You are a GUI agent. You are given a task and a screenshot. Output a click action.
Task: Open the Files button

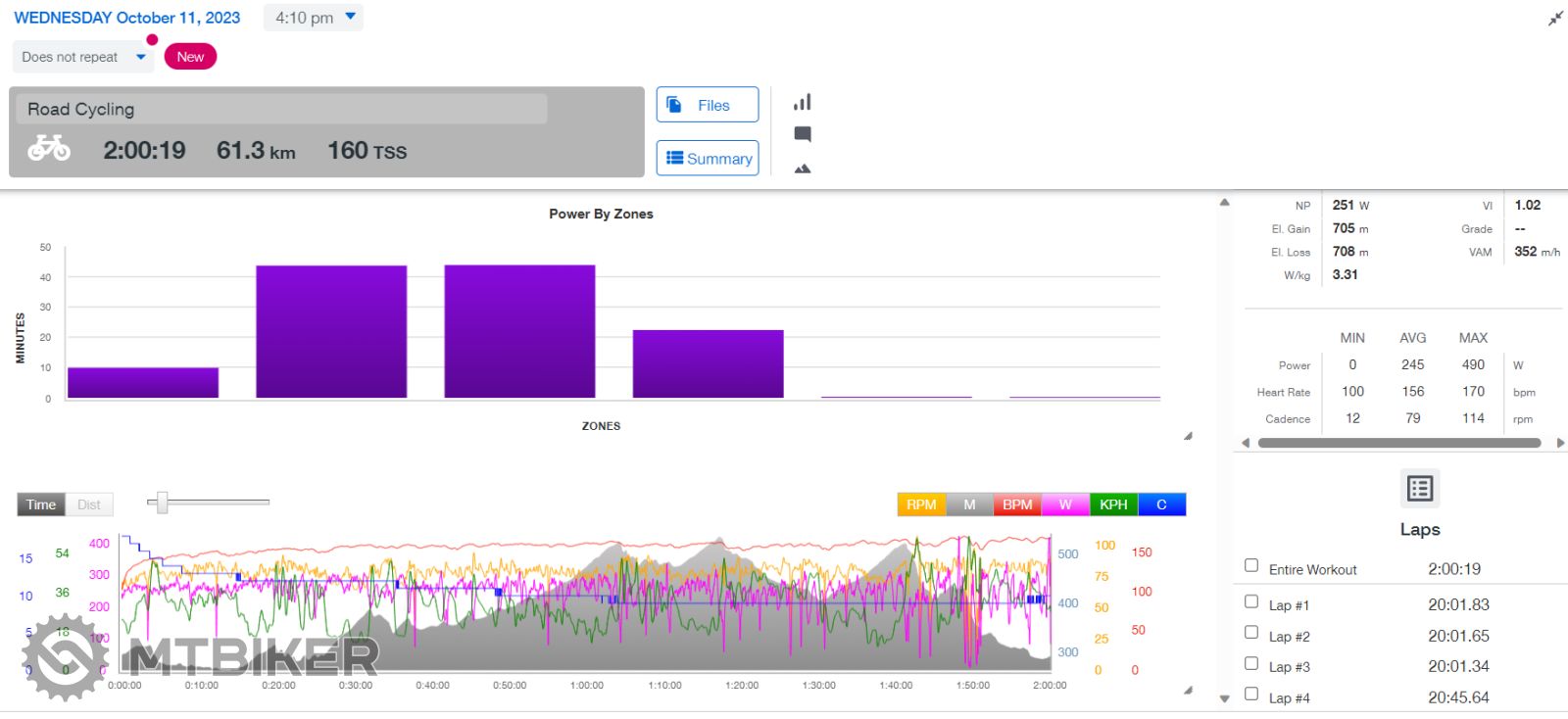coord(707,105)
